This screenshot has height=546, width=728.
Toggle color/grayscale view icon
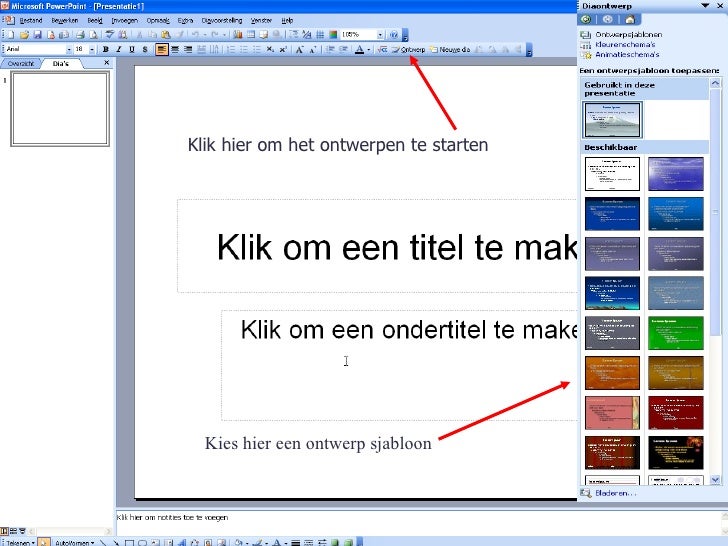(x=333, y=35)
